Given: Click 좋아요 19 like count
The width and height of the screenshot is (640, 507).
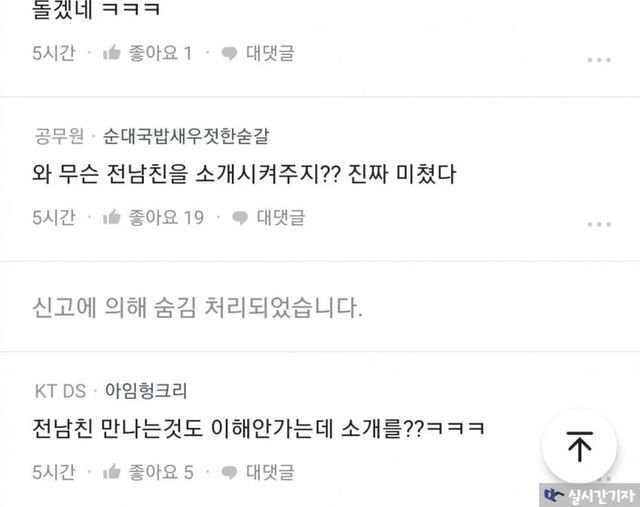Looking at the screenshot, I should [x=166, y=217].
